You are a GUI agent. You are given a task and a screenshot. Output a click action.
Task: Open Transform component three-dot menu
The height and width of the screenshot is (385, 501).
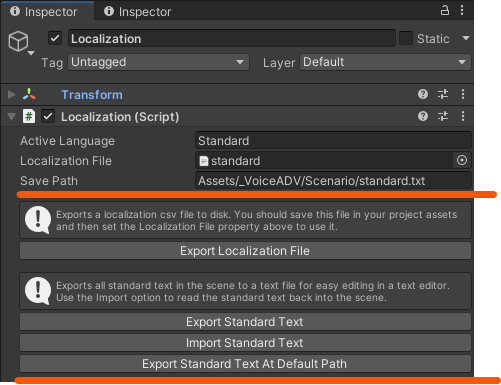463,94
